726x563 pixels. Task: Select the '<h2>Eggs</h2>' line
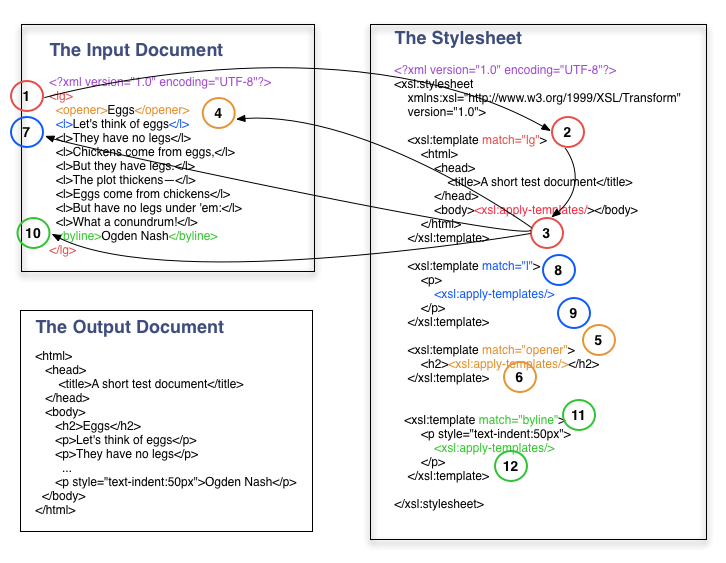pos(98,426)
